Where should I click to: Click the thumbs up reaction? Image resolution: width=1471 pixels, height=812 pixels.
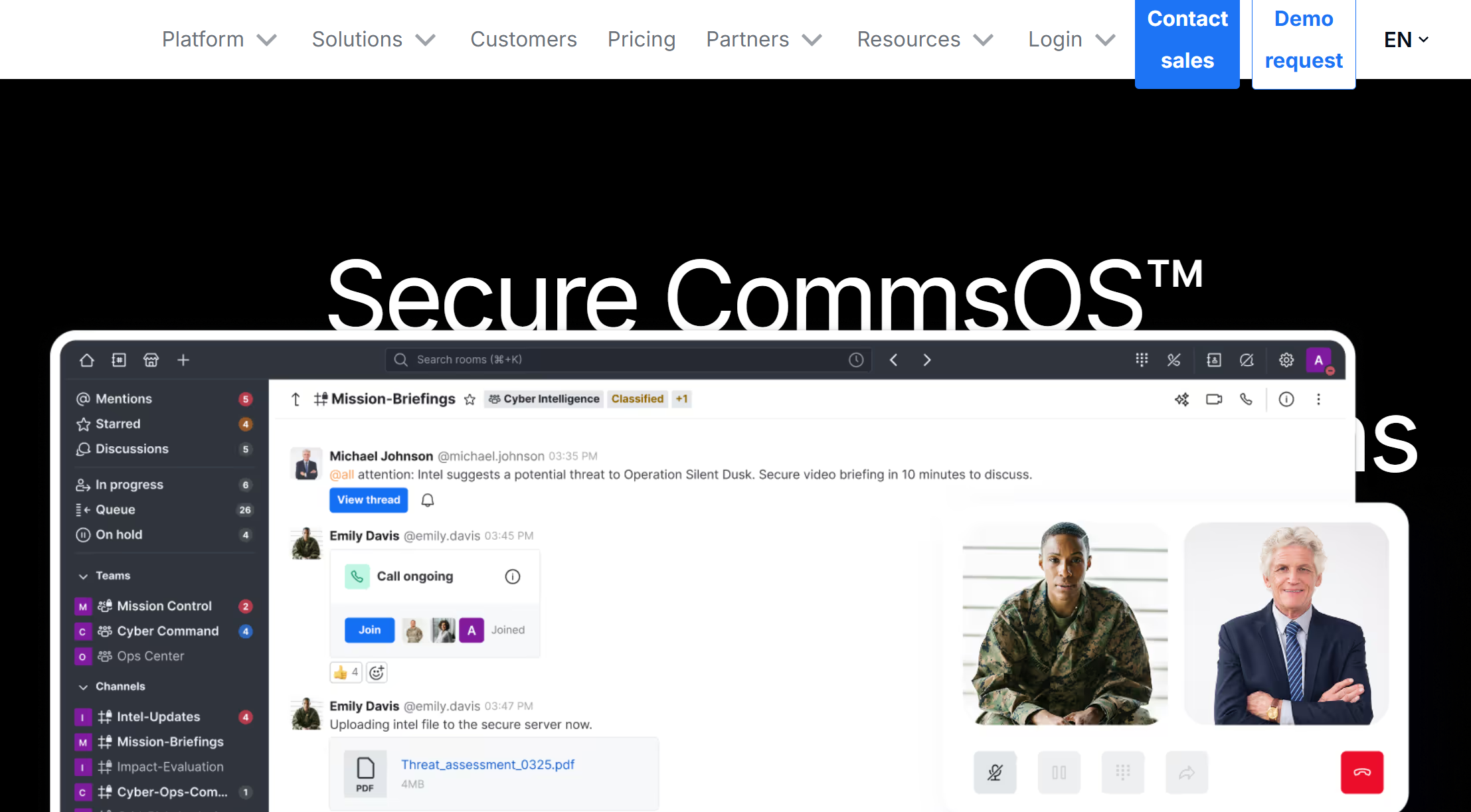click(x=346, y=673)
